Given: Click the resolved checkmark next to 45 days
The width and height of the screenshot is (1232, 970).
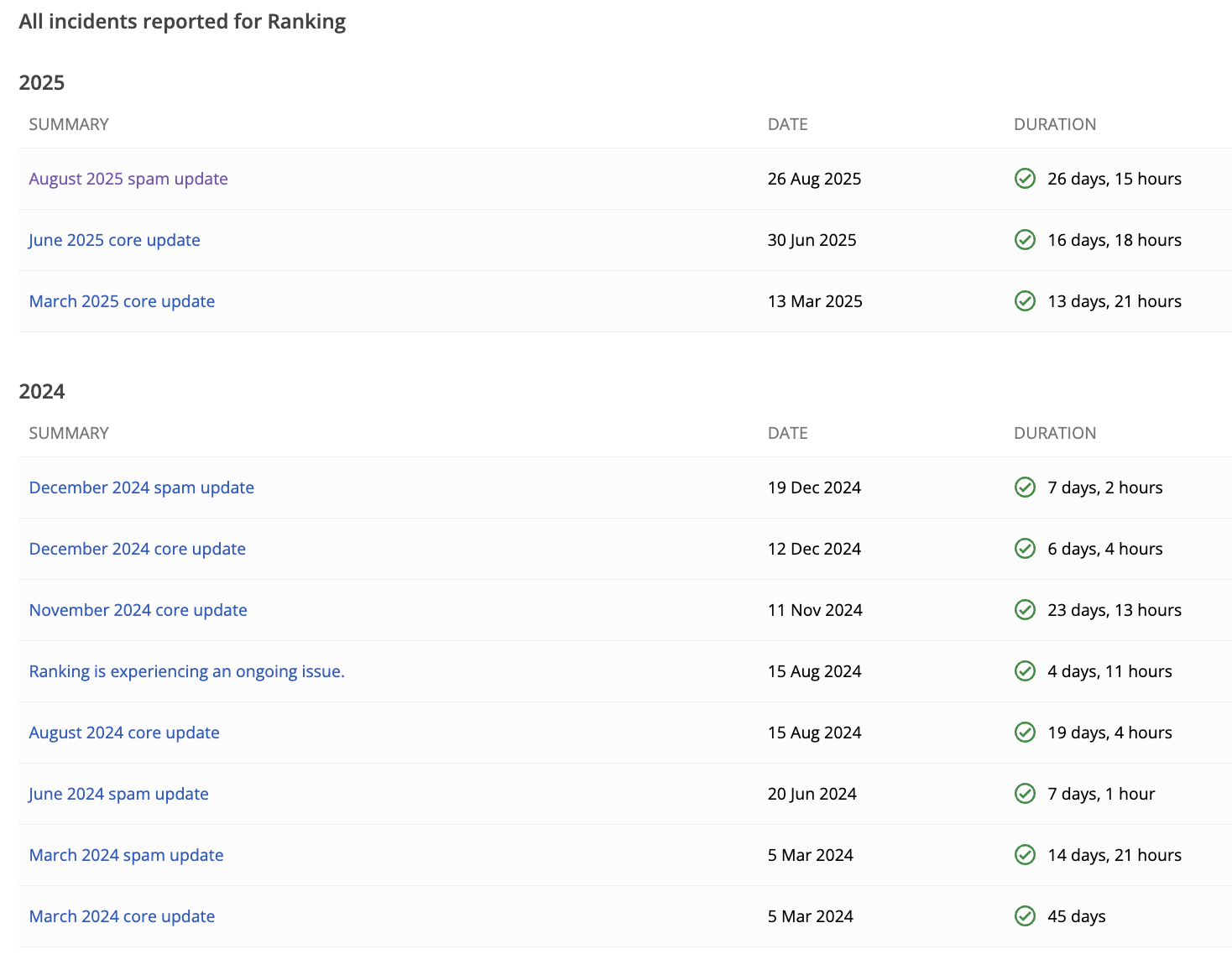Looking at the screenshot, I should click(x=1025, y=916).
